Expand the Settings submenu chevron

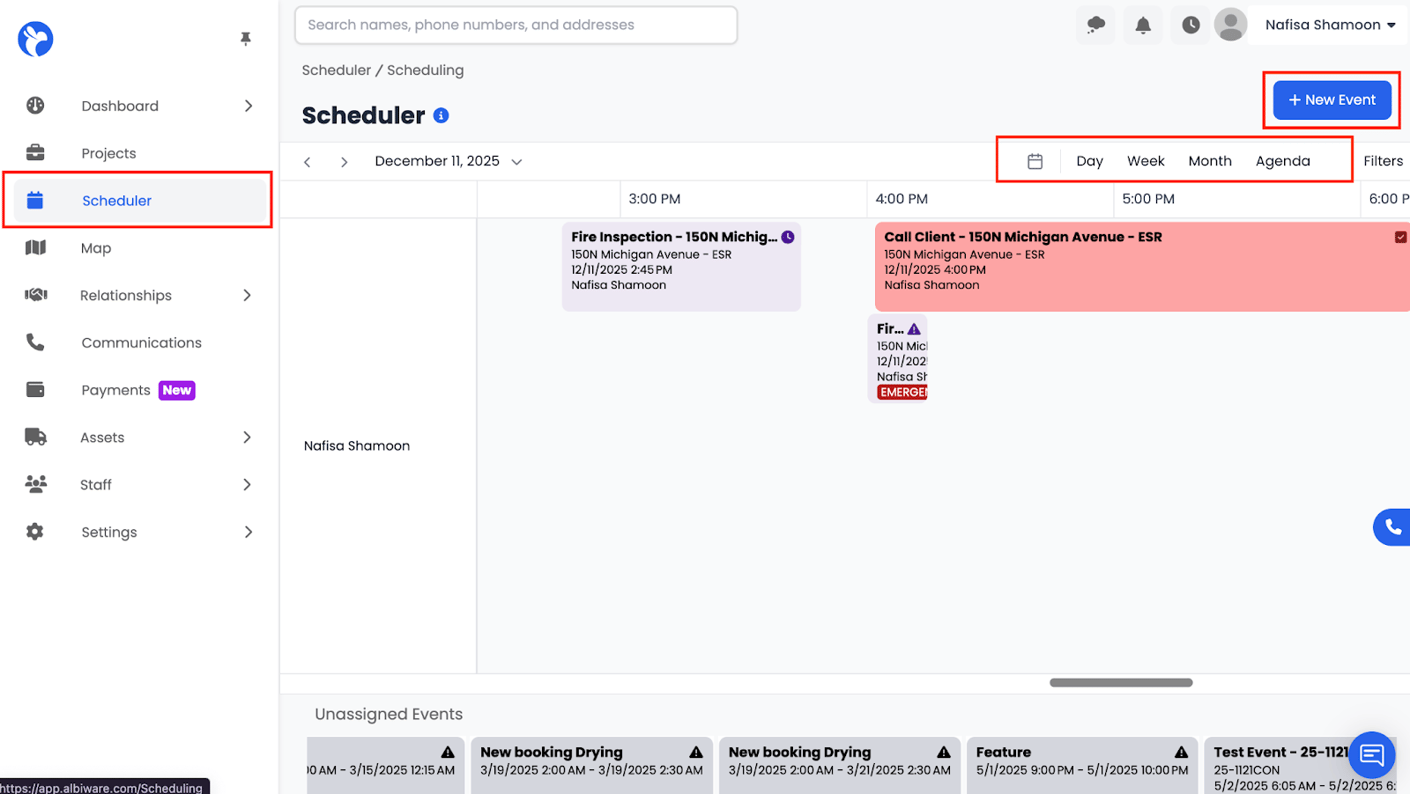tap(248, 532)
